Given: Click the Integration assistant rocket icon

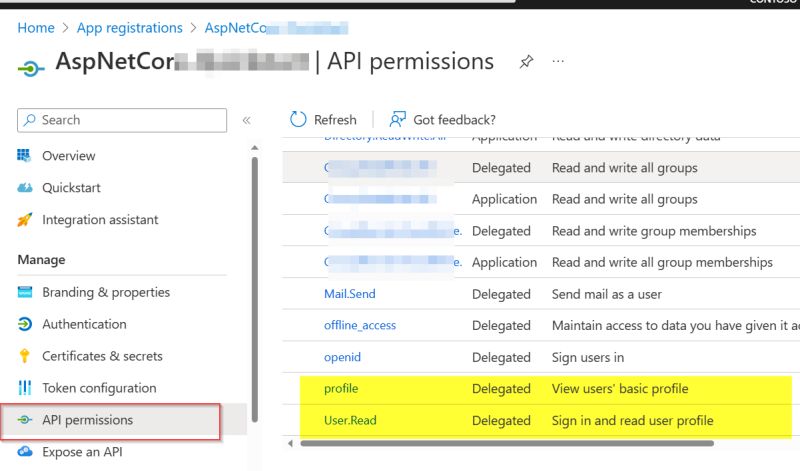Looking at the screenshot, I should (x=24, y=219).
